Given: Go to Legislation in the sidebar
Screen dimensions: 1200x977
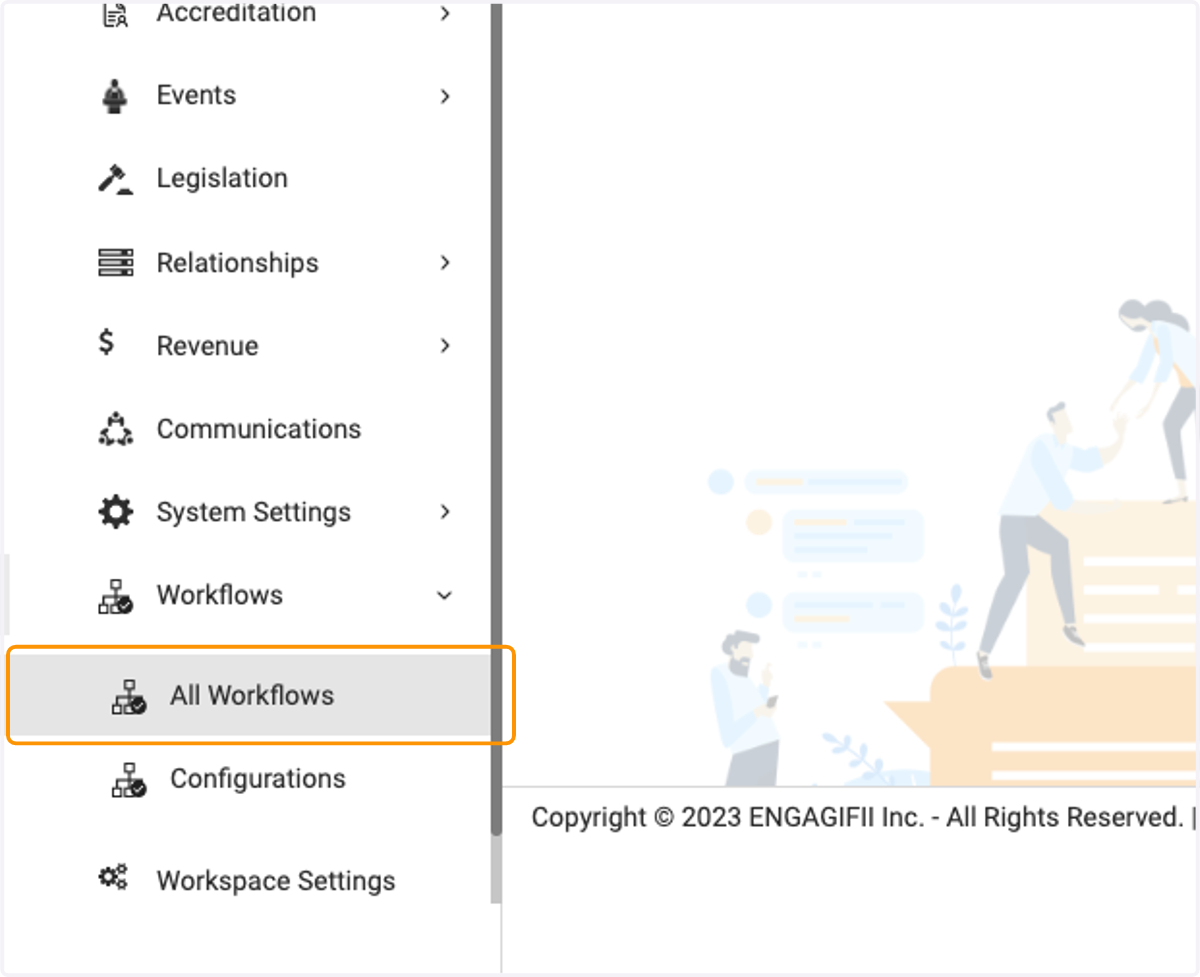Looking at the screenshot, I should [x=222, y=179].
